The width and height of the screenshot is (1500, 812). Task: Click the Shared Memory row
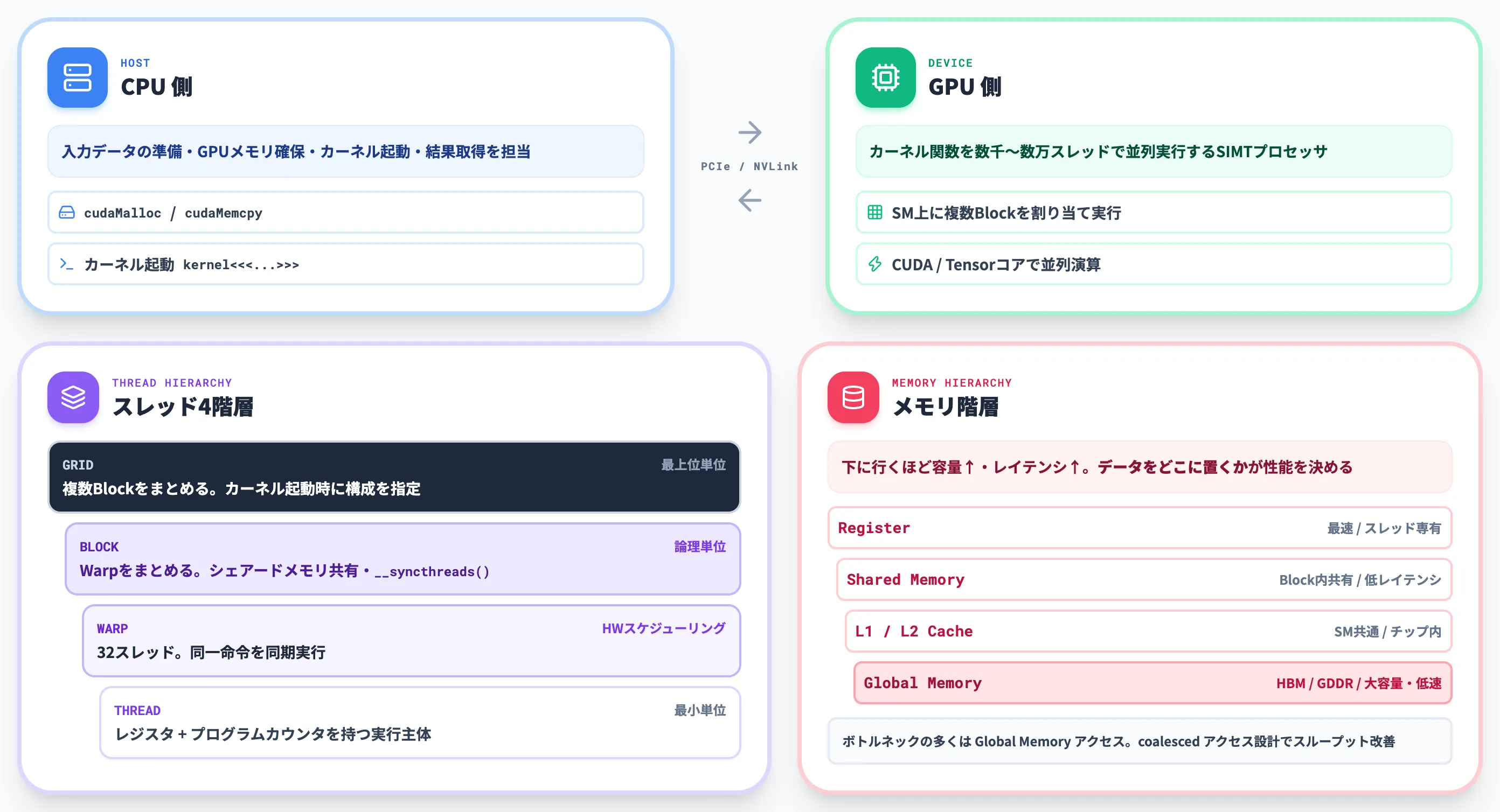[x=1144, y=580]
